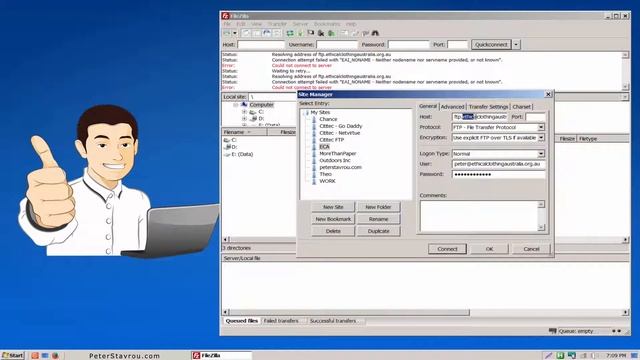Collapse the Computer node in local tree
This screenshot has height=360, width=640.
[x=236, y=105]
